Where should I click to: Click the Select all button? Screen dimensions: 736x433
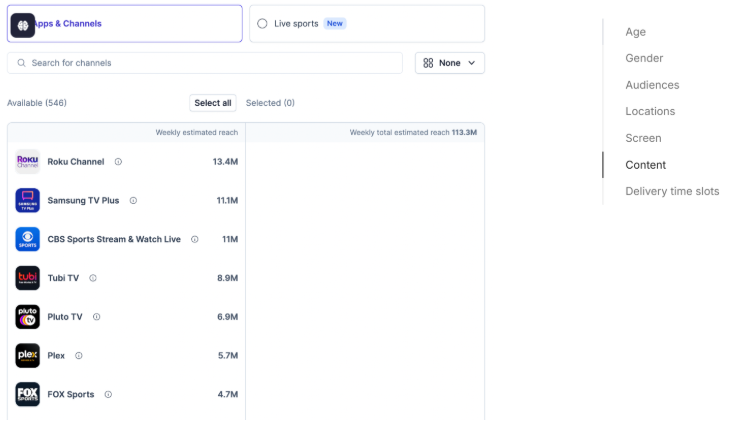(213, 103)
